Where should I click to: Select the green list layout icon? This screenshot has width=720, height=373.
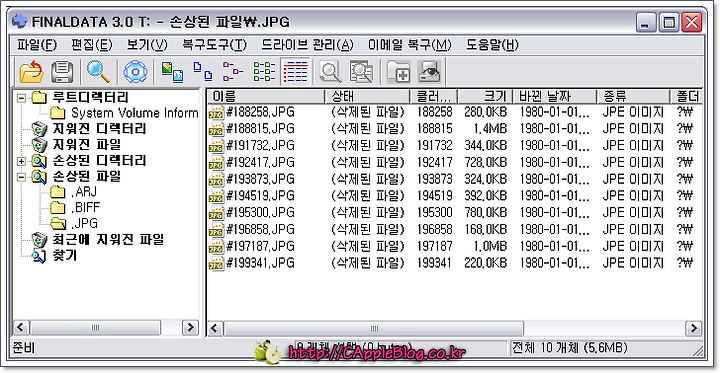point(264,72)
